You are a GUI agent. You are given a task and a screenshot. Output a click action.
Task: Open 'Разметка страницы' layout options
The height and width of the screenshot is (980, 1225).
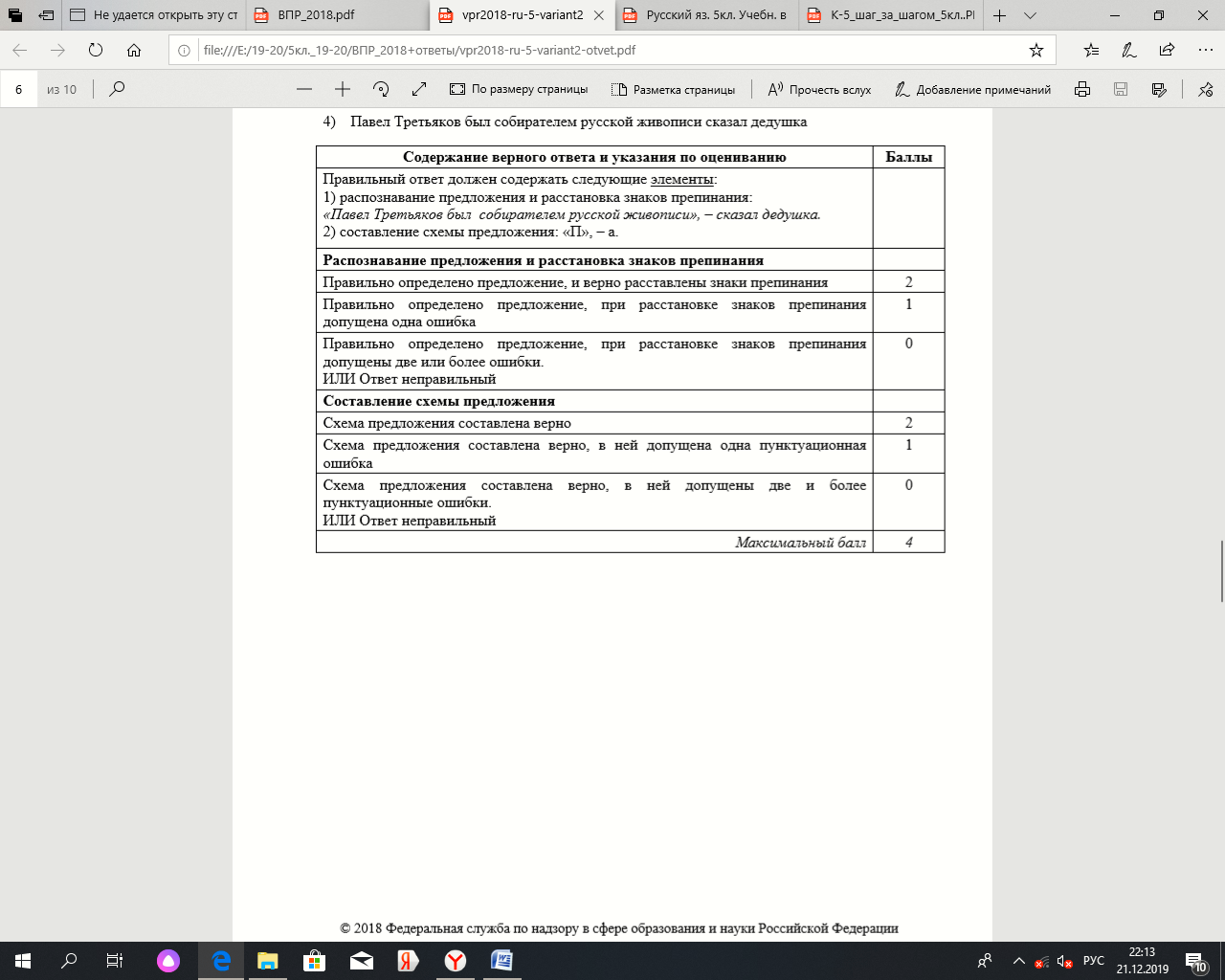[x=674, y=89]
